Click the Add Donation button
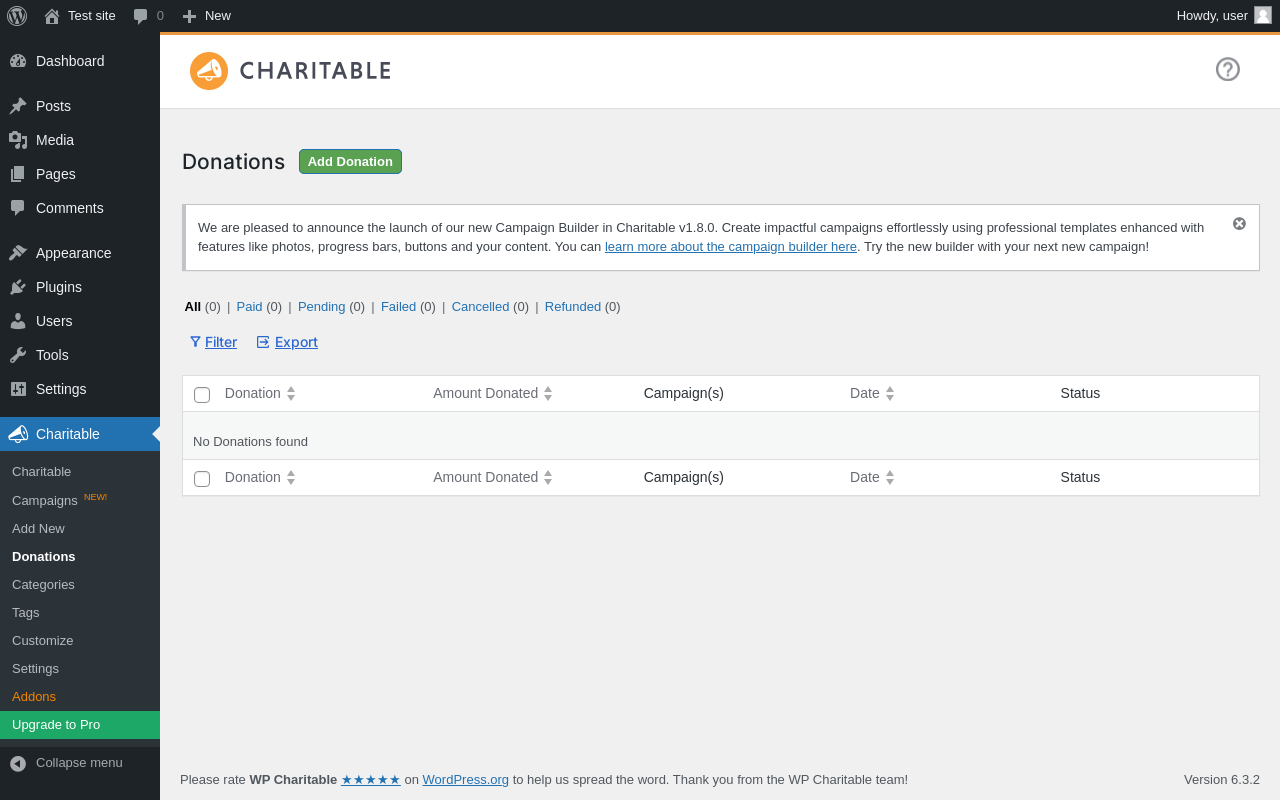1280x800 pixels. [350, 162]
